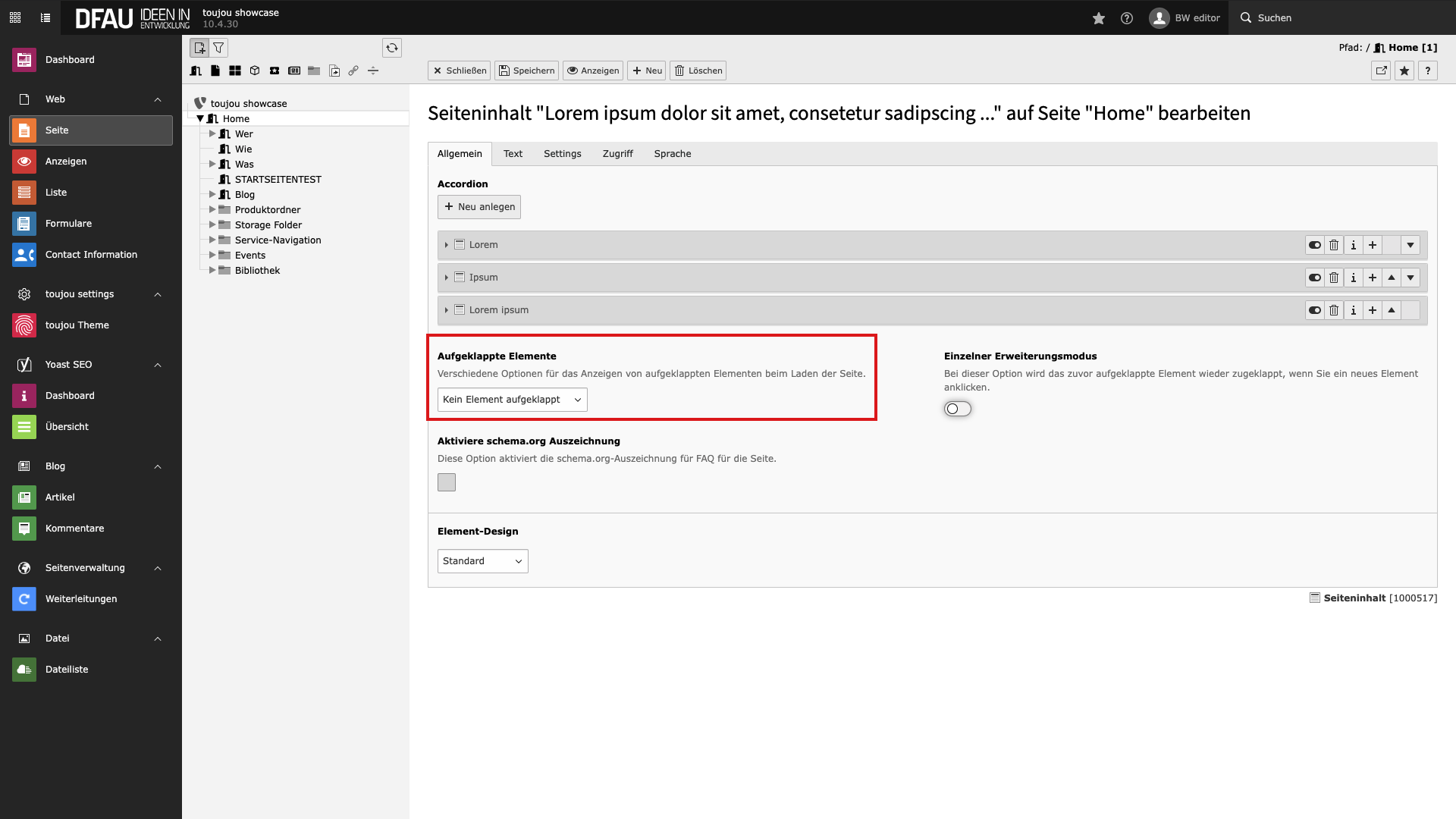Switch to the Sprache tab

point(672,154)
